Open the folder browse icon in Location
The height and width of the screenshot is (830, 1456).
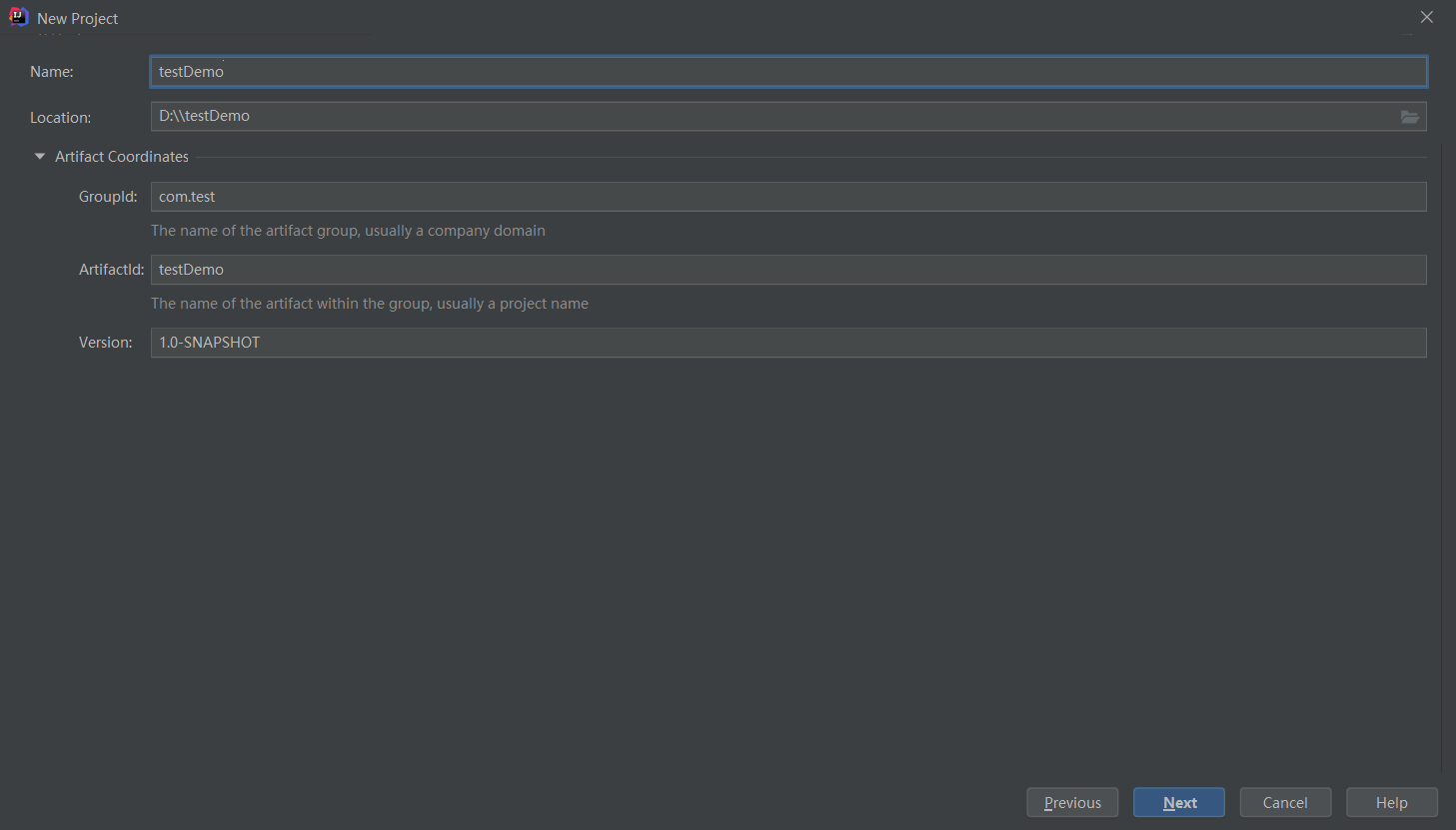1409,117
